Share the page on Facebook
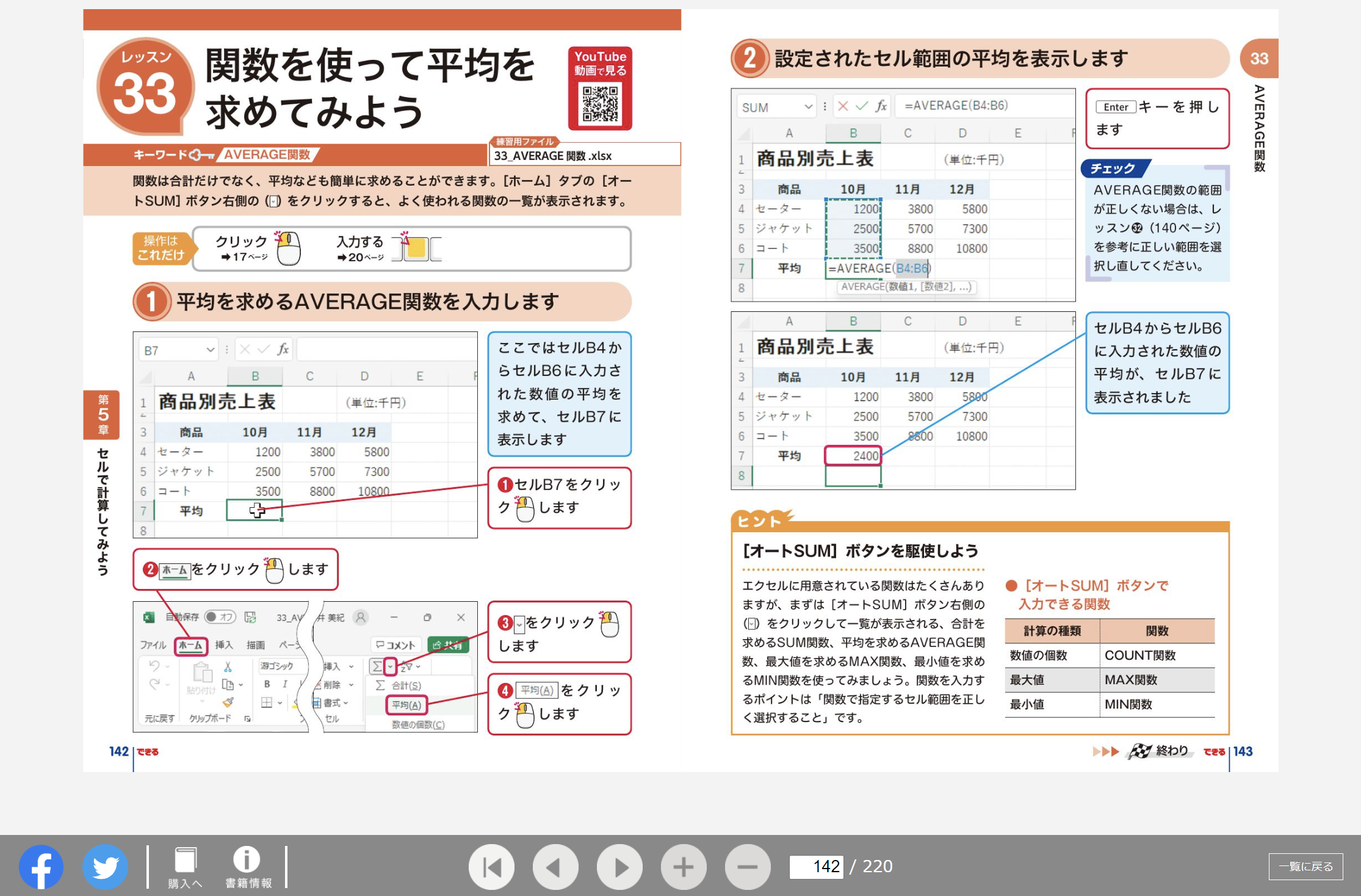The image size is (1361, 896). click(41, 866)
